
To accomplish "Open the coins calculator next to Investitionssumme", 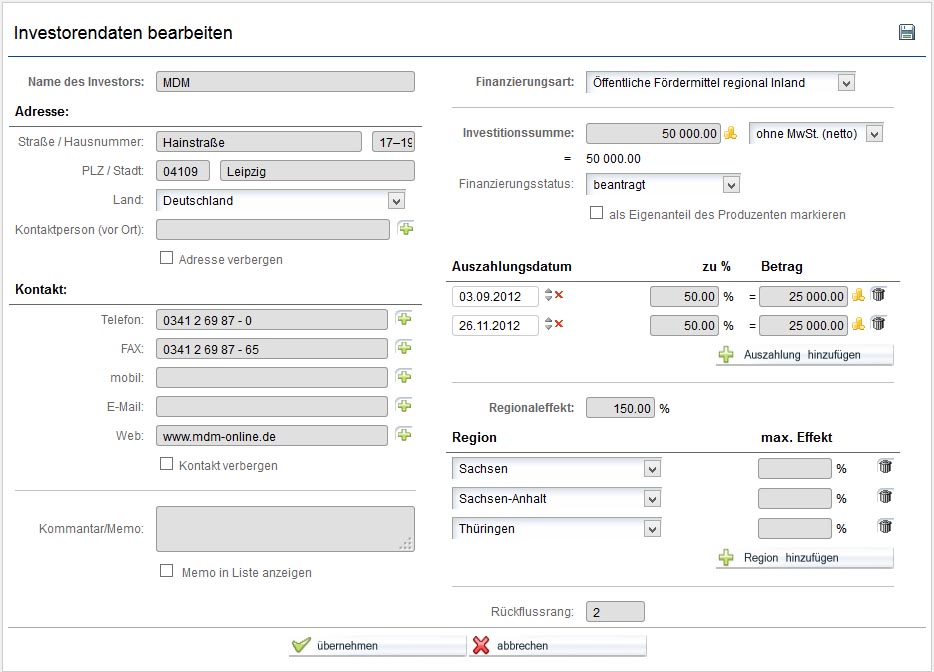I will 730,133.
